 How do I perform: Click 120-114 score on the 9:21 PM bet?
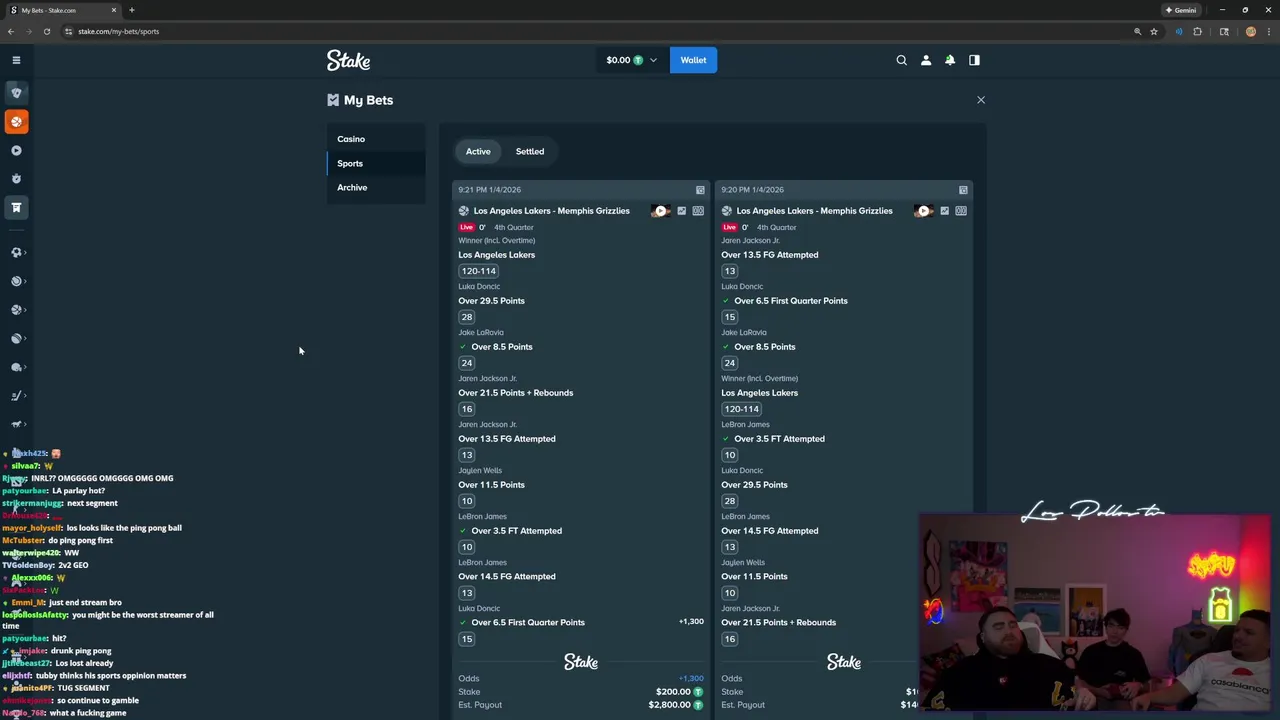(x=478, y=271)
